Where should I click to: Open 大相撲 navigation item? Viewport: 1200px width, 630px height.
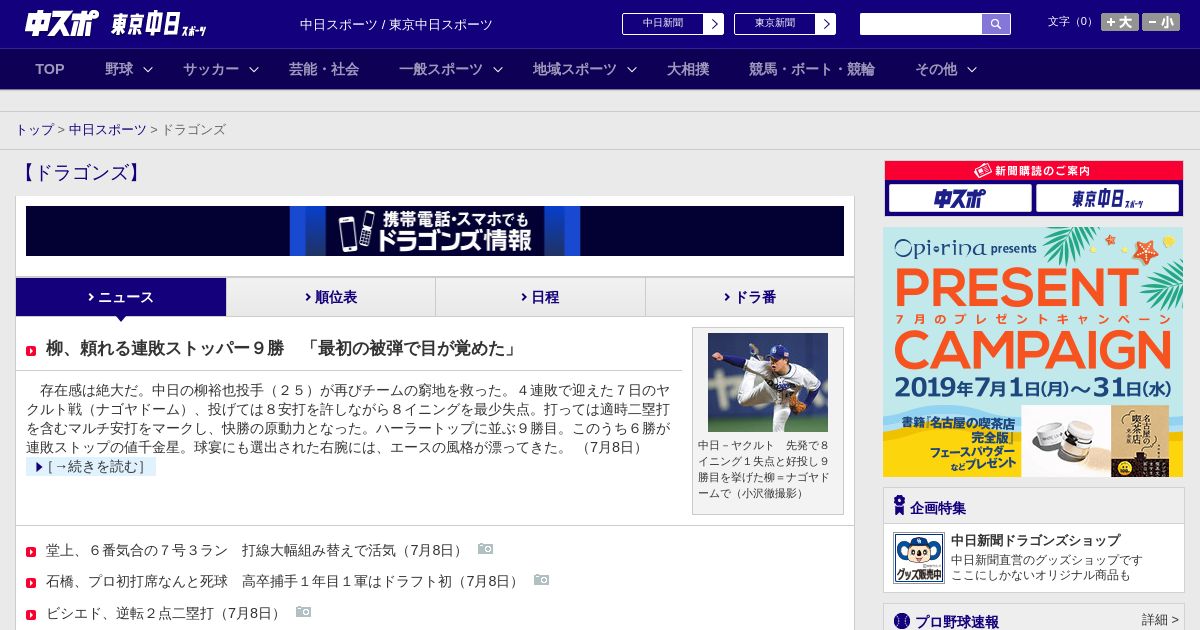point(688,69)
